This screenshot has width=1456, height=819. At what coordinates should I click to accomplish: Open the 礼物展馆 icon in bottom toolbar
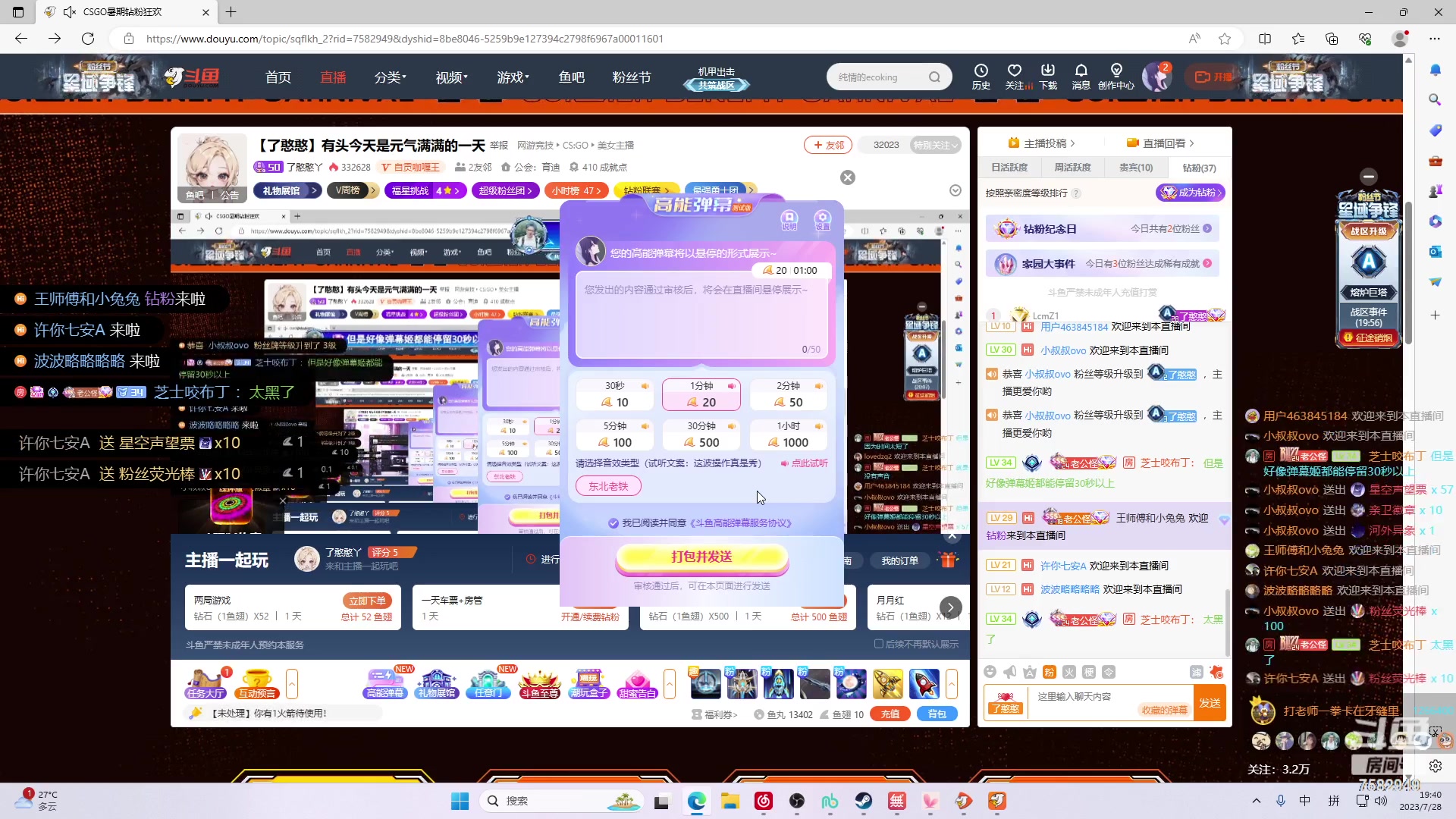coord(437,683)
